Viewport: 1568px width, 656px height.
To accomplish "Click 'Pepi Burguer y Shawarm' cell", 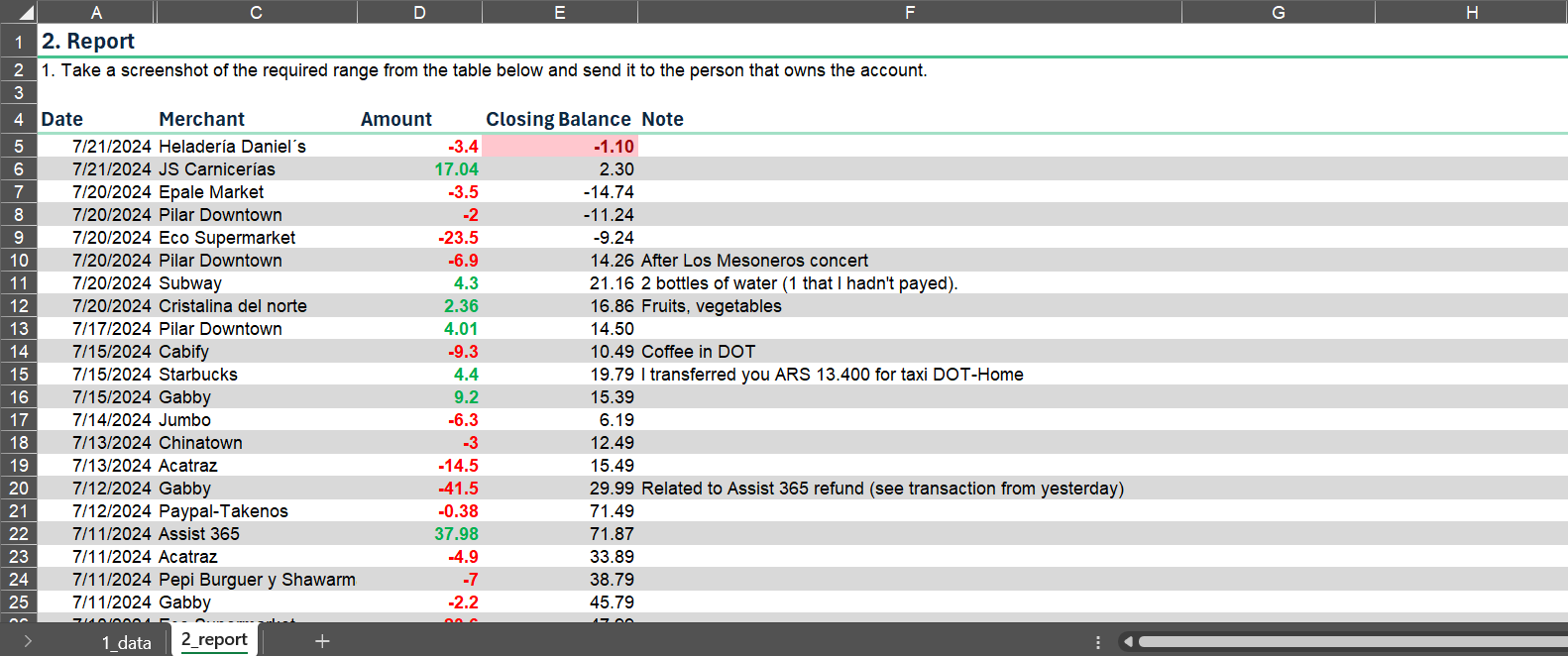I will tap(257, 580).
